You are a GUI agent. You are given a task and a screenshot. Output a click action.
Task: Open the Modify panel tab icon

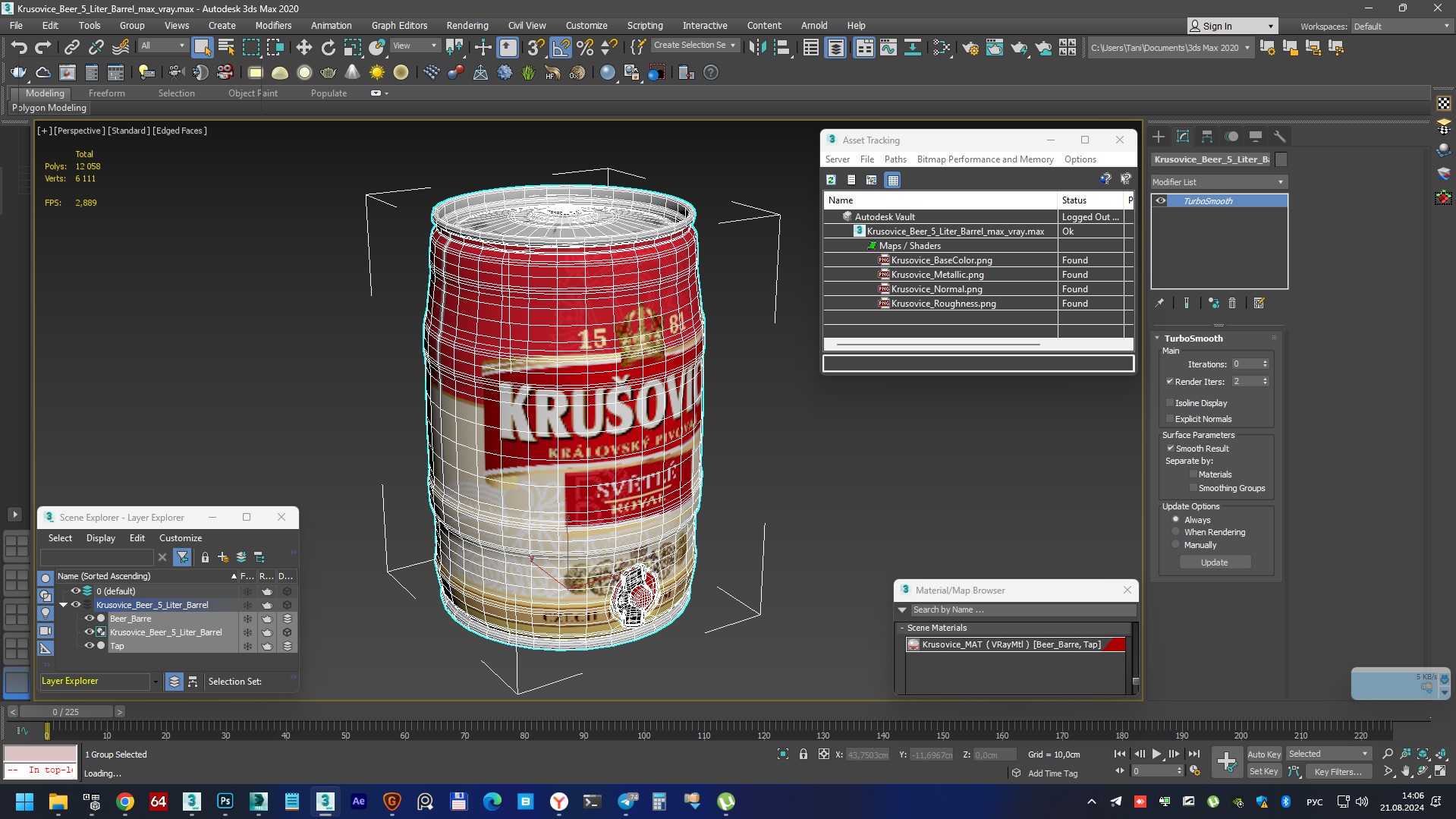point(1183,137)
